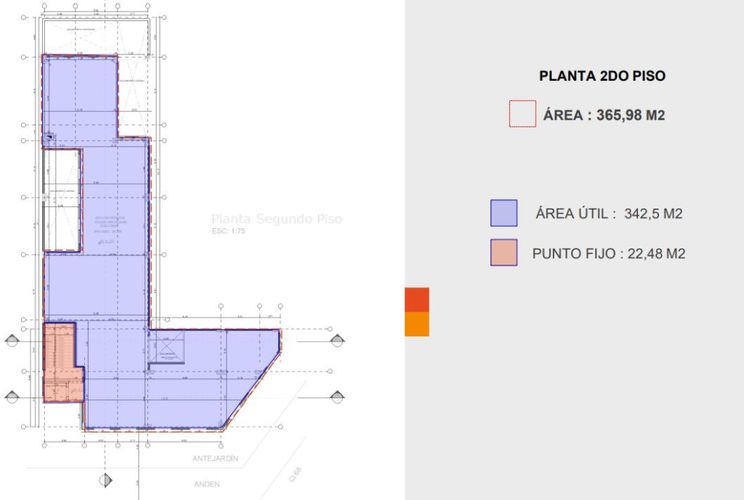Screen dimensions: 744x500
Task: Click the crossed-square shaft symbol in the plan
Action: click(166, 347)
